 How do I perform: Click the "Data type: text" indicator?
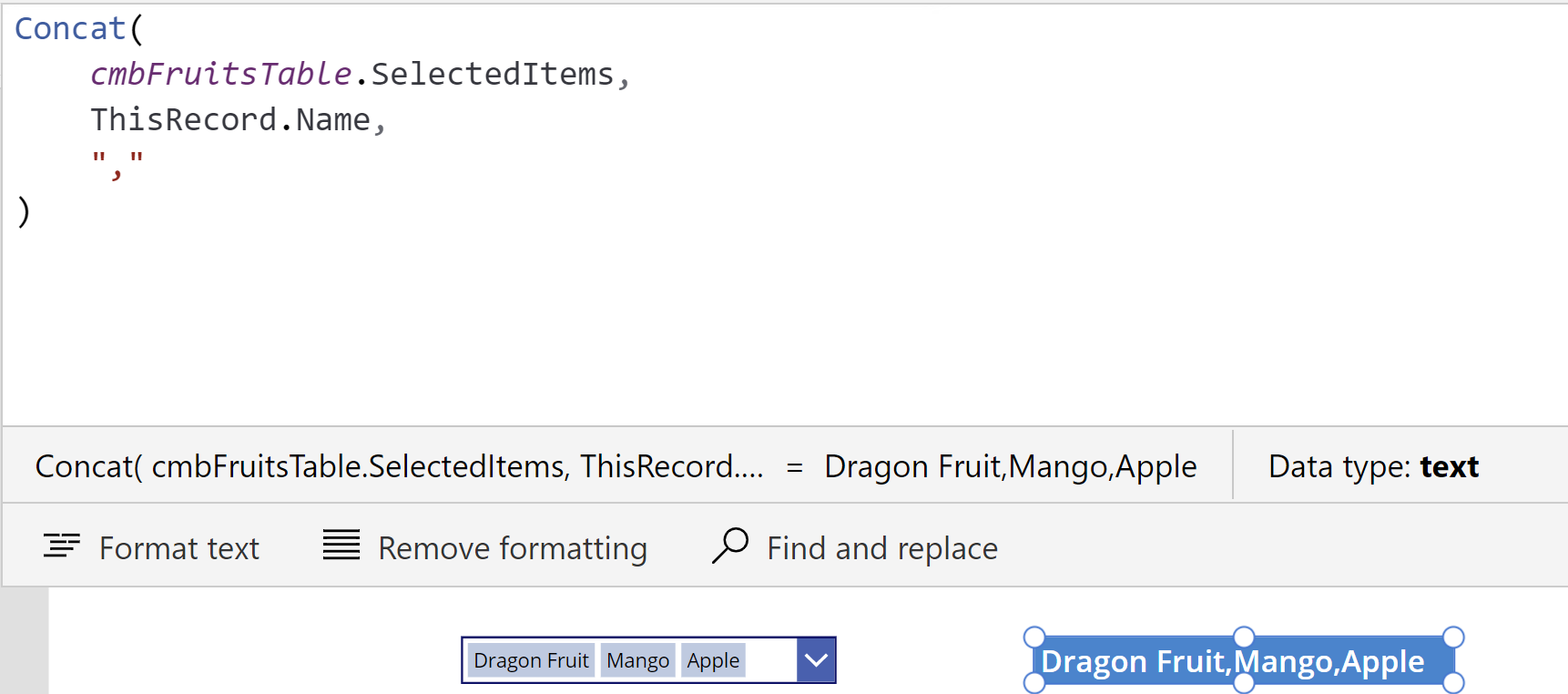pyautogui.click(x=1373, y=466)
